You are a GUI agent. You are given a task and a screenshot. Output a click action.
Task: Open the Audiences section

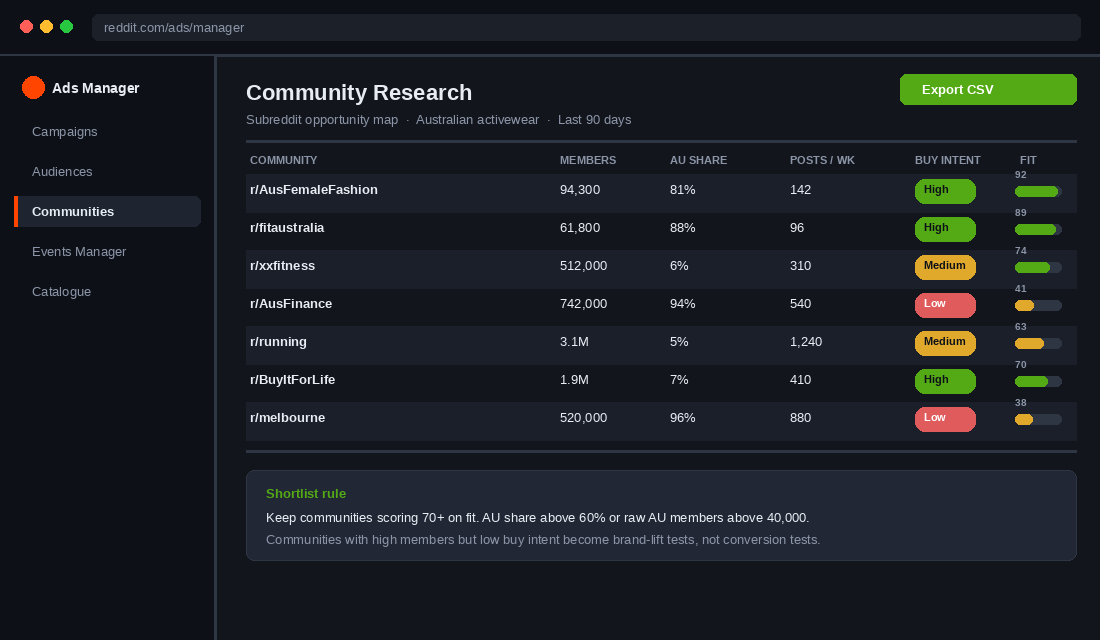(x=62, y=172)
